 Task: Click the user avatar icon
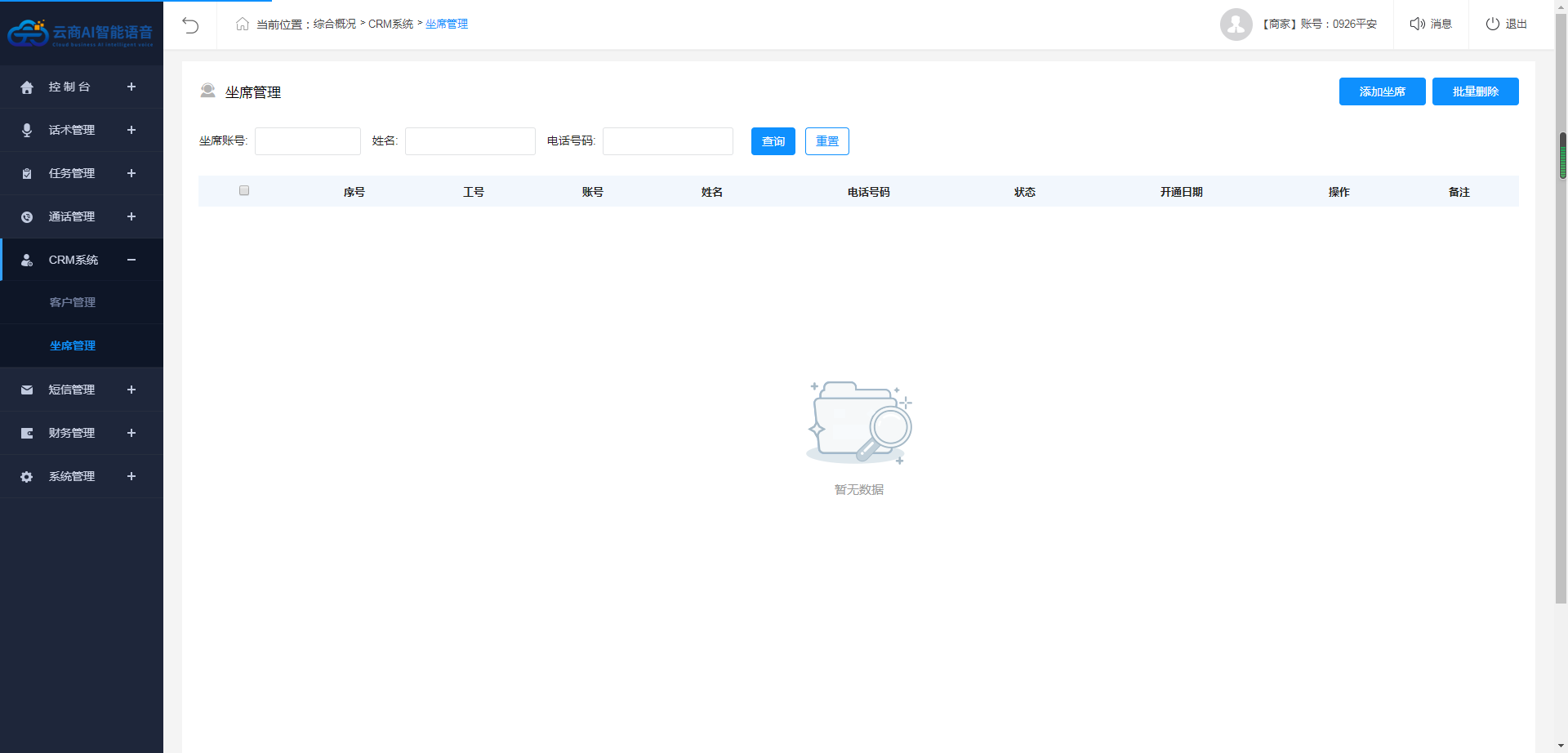coord(1236,25)
